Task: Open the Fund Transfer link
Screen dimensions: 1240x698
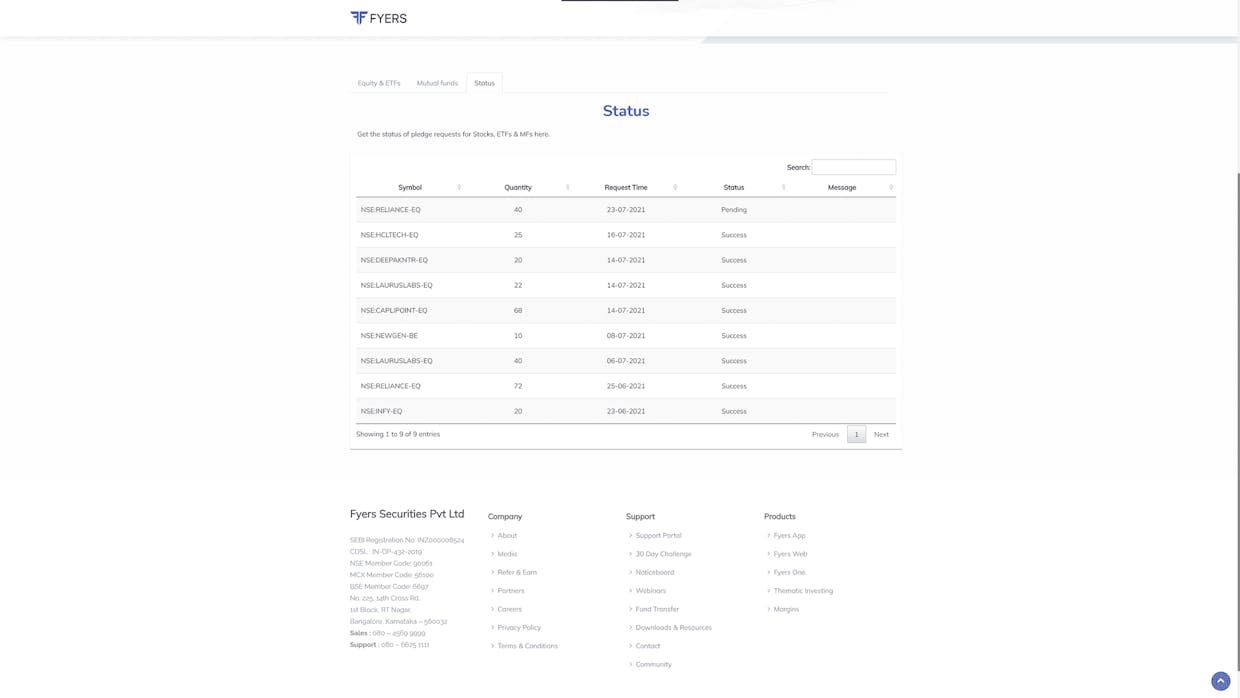Action: pyautogui.click(x=657, y=609)
